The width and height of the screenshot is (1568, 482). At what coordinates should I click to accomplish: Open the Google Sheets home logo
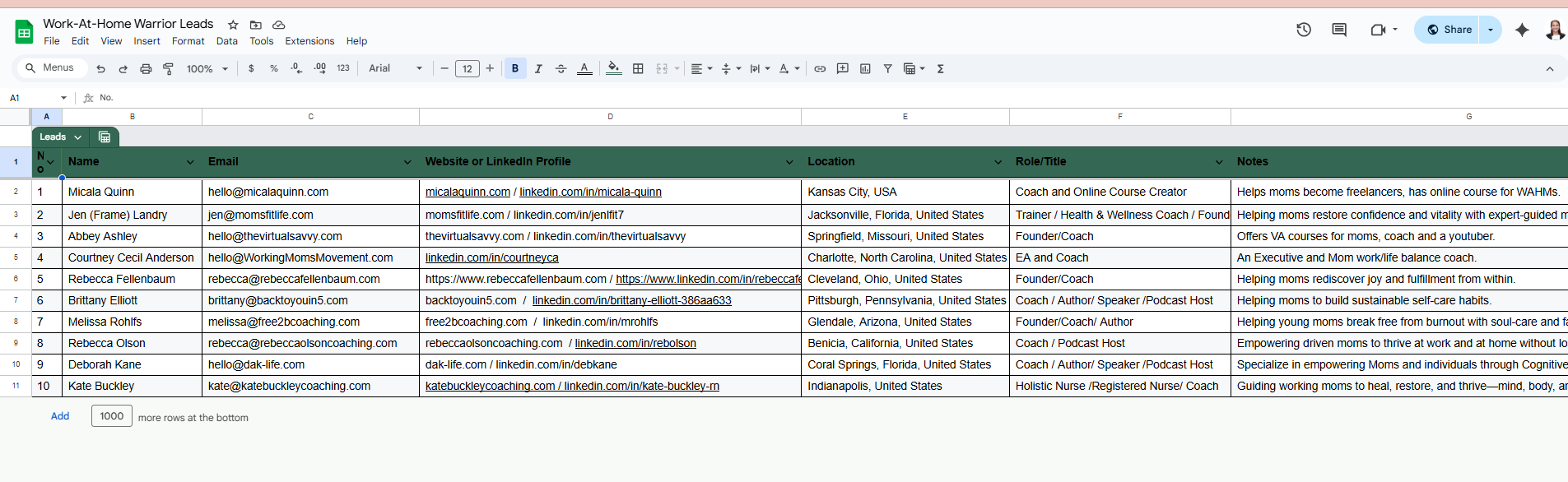24,32
